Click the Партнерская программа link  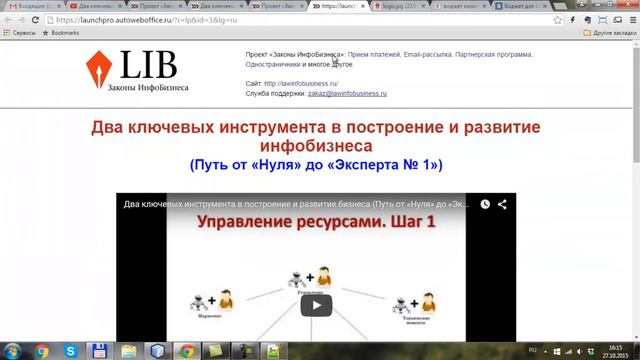[x=493, y=54]
